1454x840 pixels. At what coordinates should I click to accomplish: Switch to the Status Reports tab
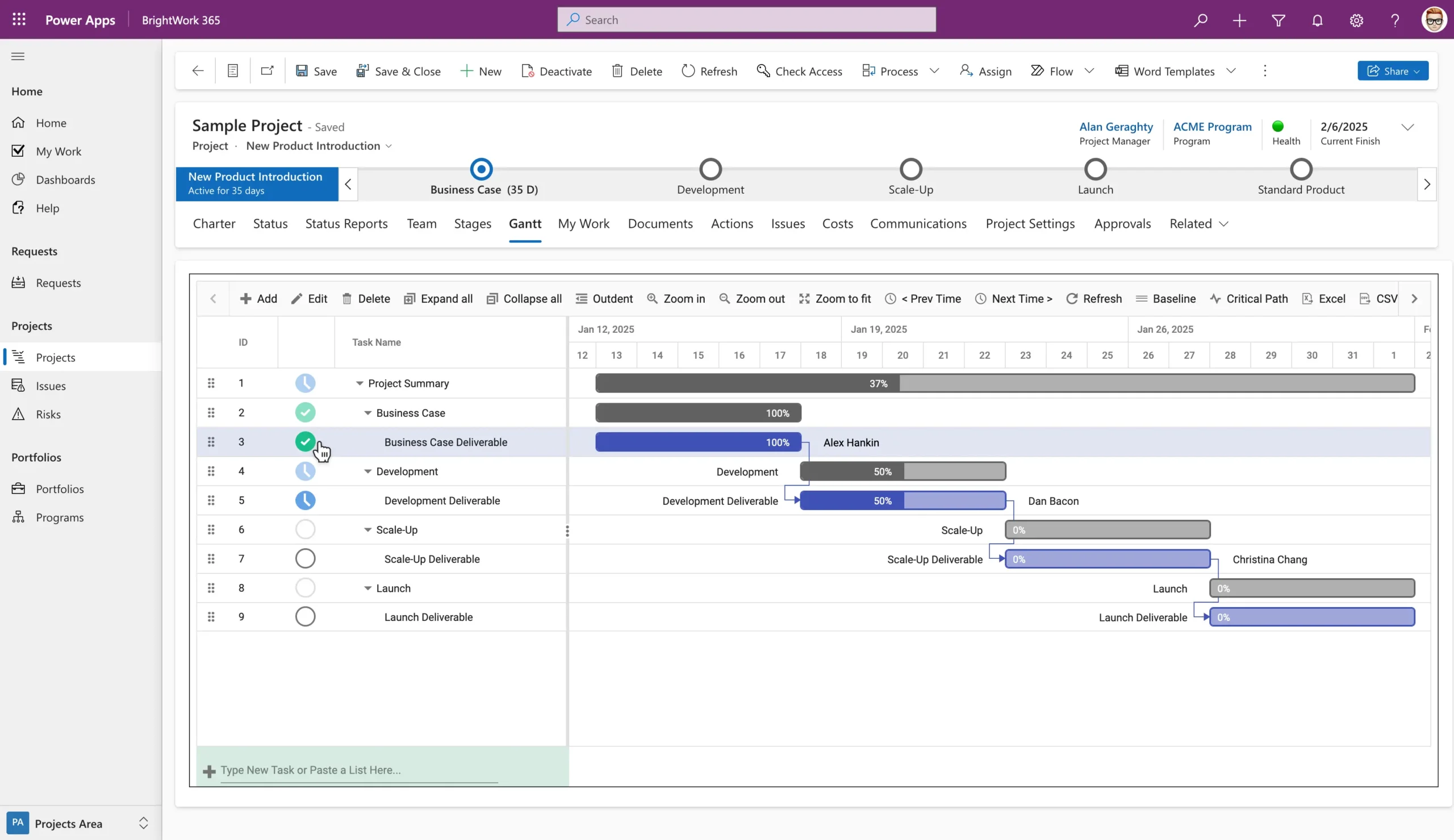tap(346, 224)
